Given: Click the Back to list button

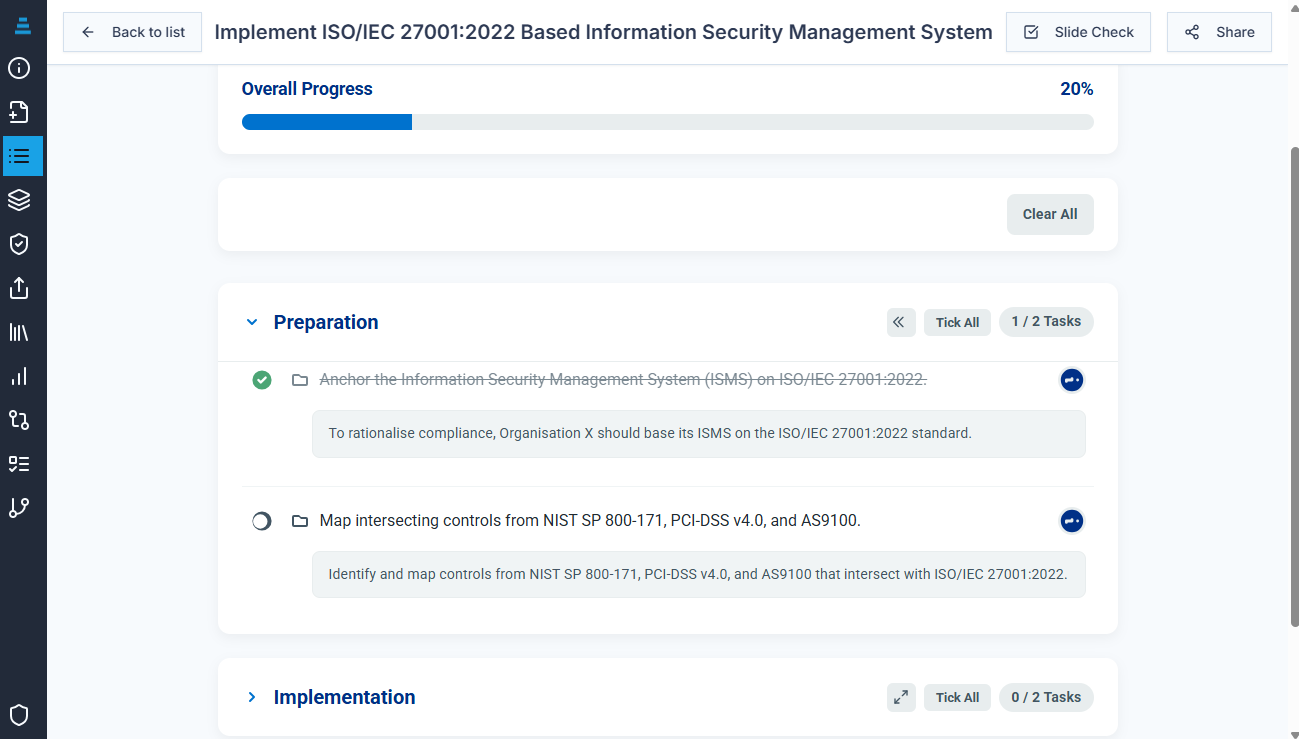Looking at the screenshot, I should [133, 32].
